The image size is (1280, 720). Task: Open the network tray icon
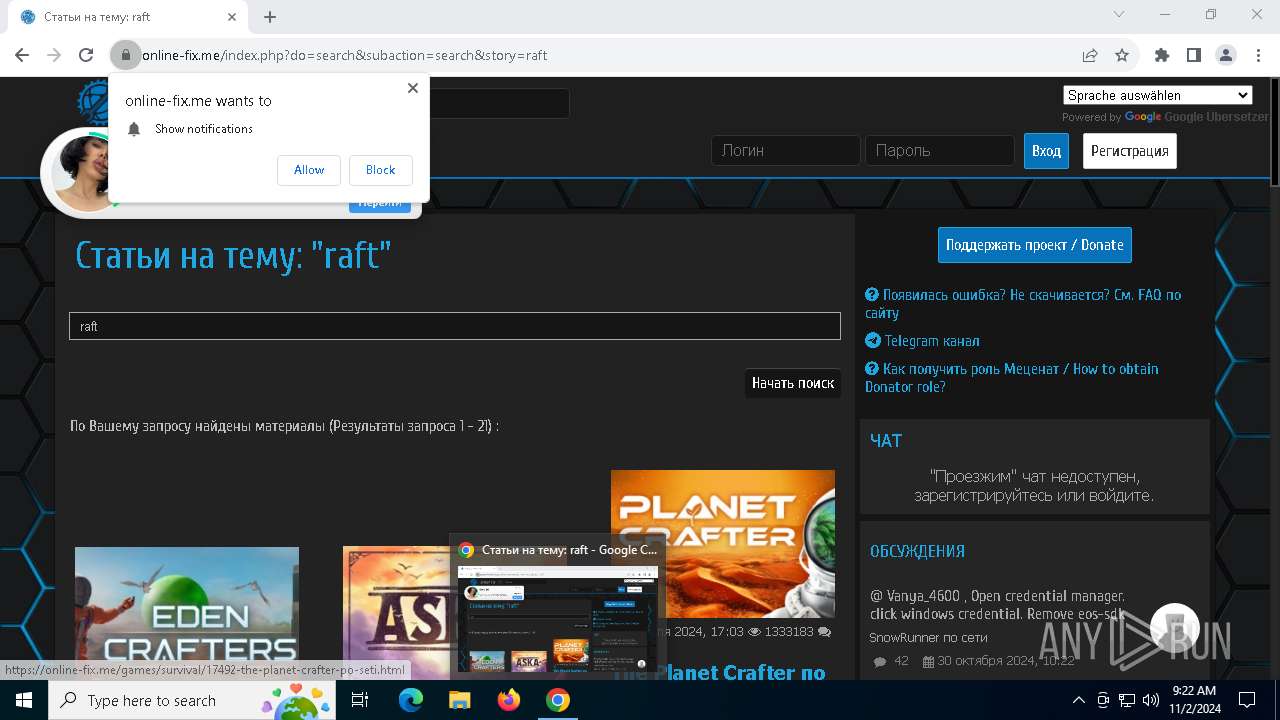pos(1127,700)
